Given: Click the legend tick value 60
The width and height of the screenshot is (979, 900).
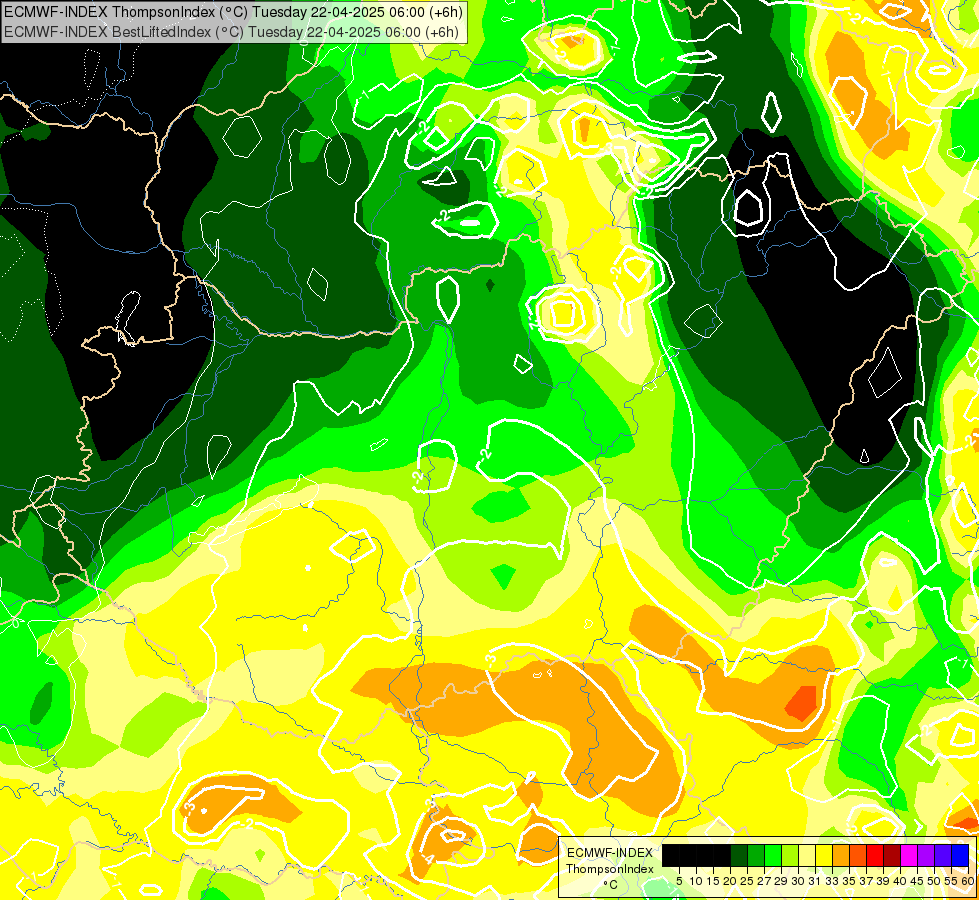Looking at the screenshot, I should 968,881.
